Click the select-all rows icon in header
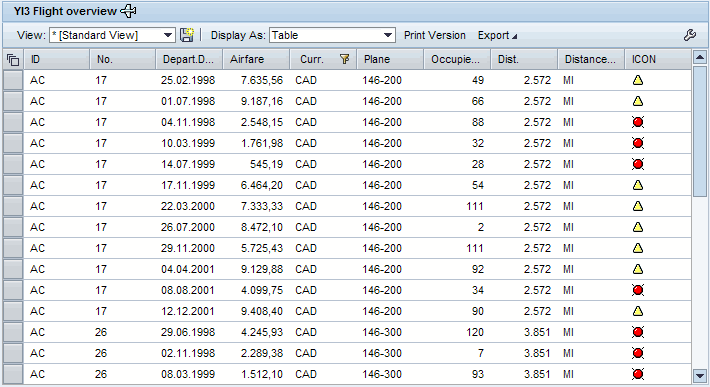Screen dimensions: 710x387 coord(13,60)
